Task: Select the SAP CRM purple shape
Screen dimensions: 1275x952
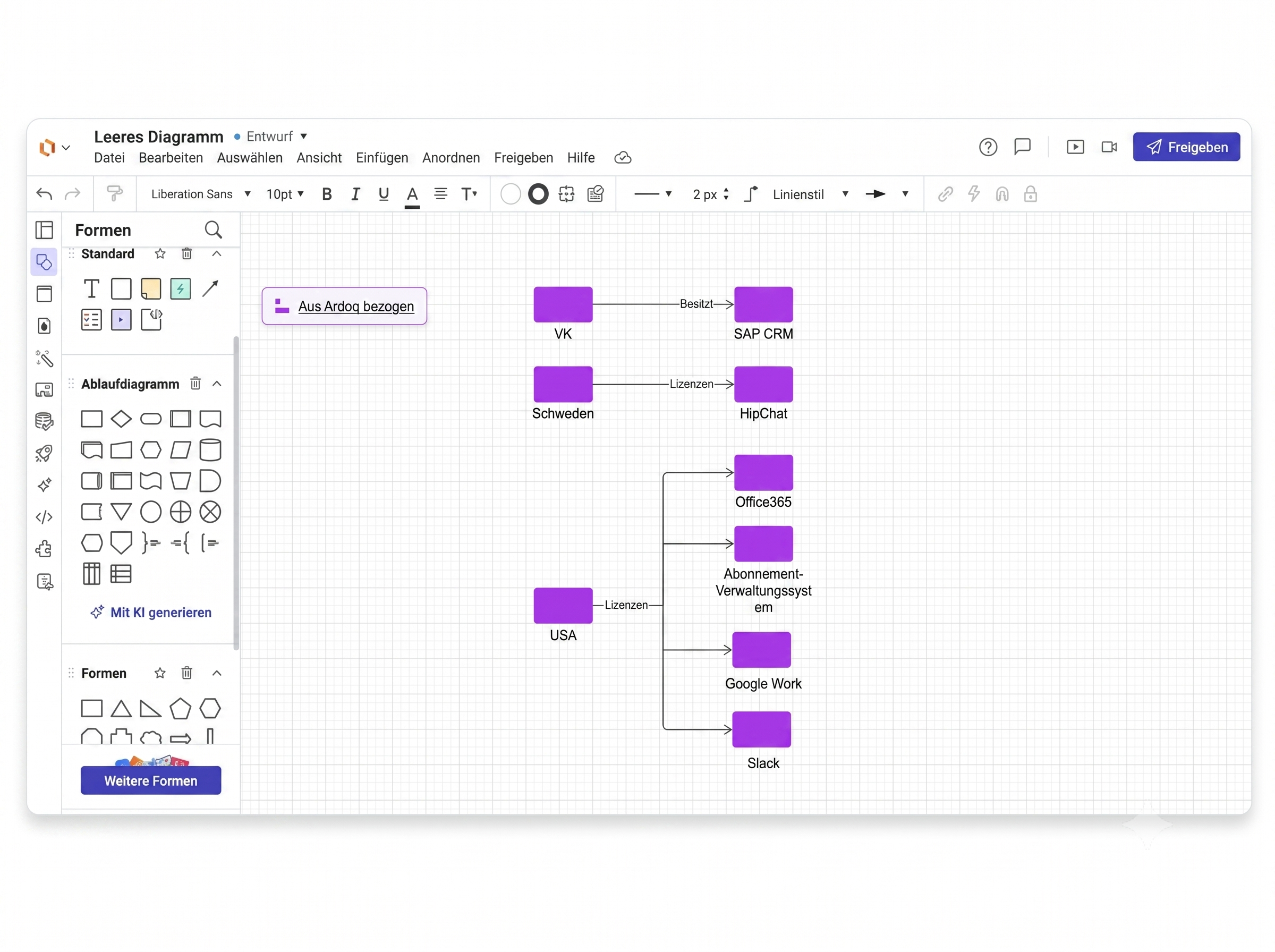Action: coord(763,304)
